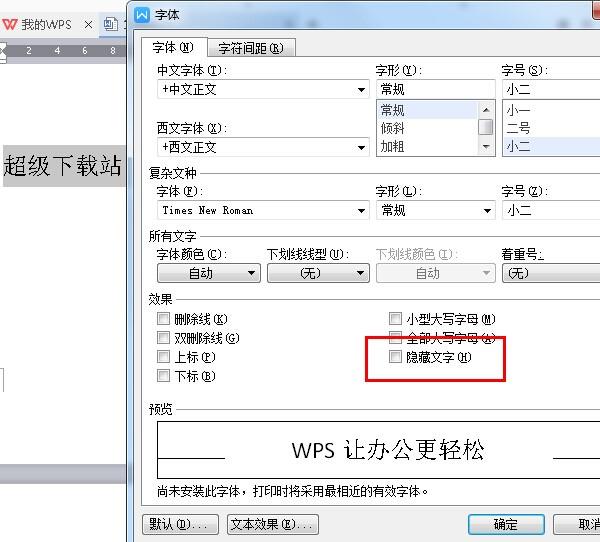Open the 我的WPS tab
The height and width of the screenshot is (542, 600).
(46, 25)
